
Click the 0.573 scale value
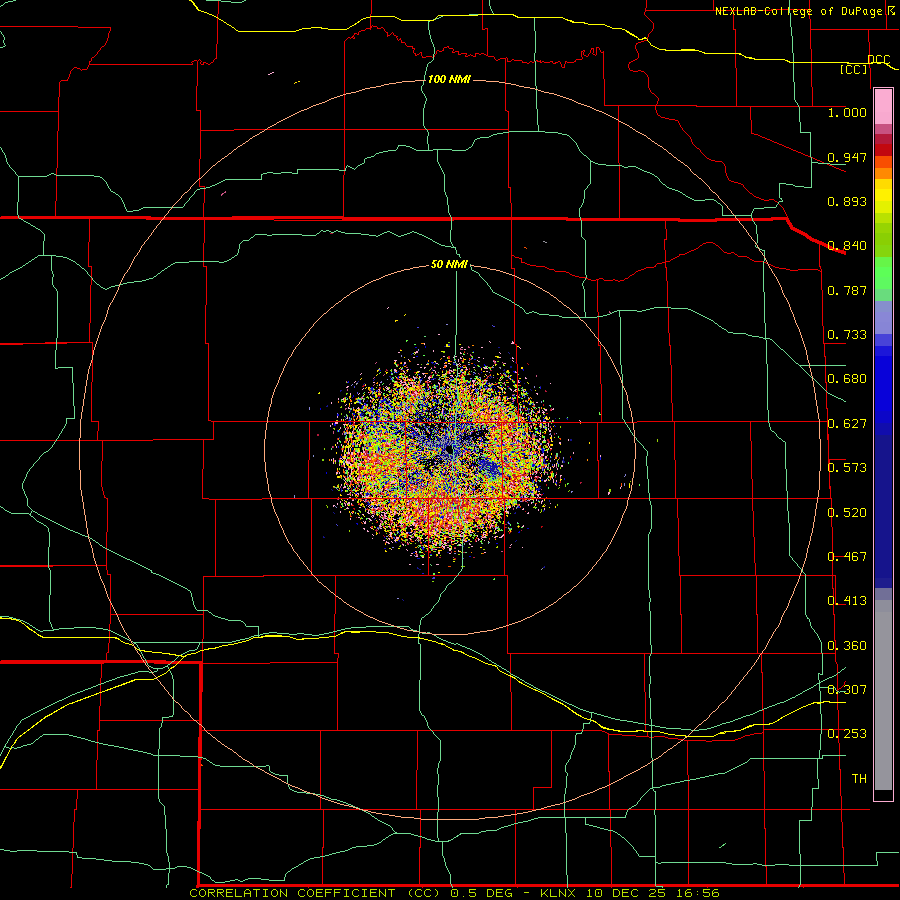(x=847, y=468)
